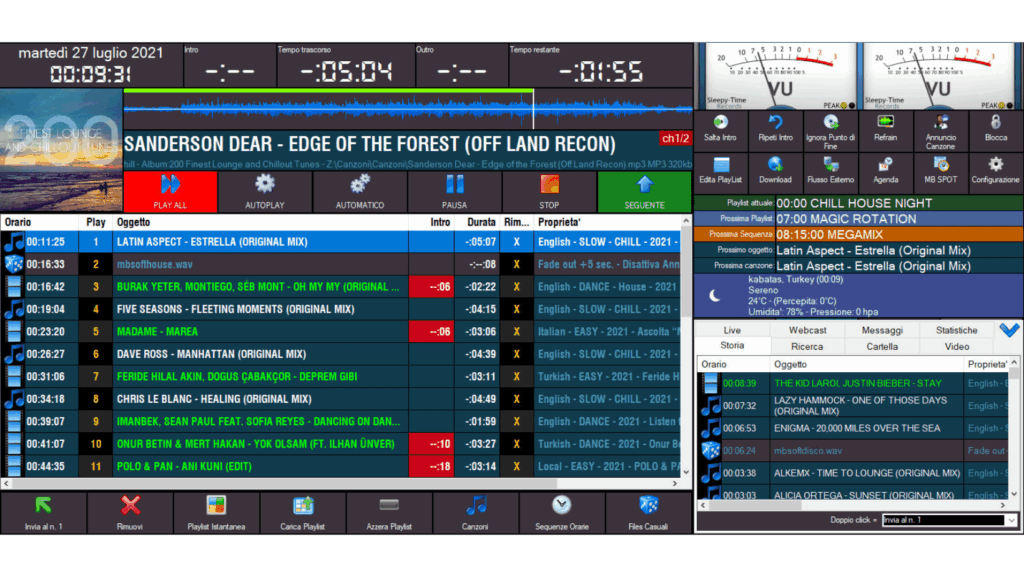
Task: Toggle AUTOMATICO mode
Action: tap(359, 184)
